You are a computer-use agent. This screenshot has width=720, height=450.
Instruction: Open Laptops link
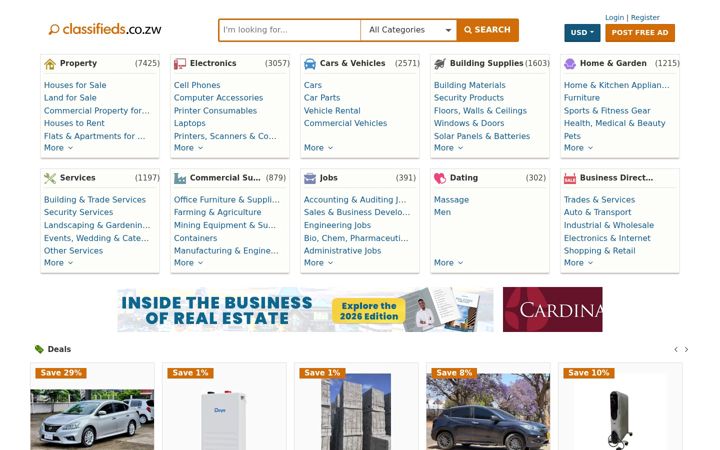coord(190,123)
